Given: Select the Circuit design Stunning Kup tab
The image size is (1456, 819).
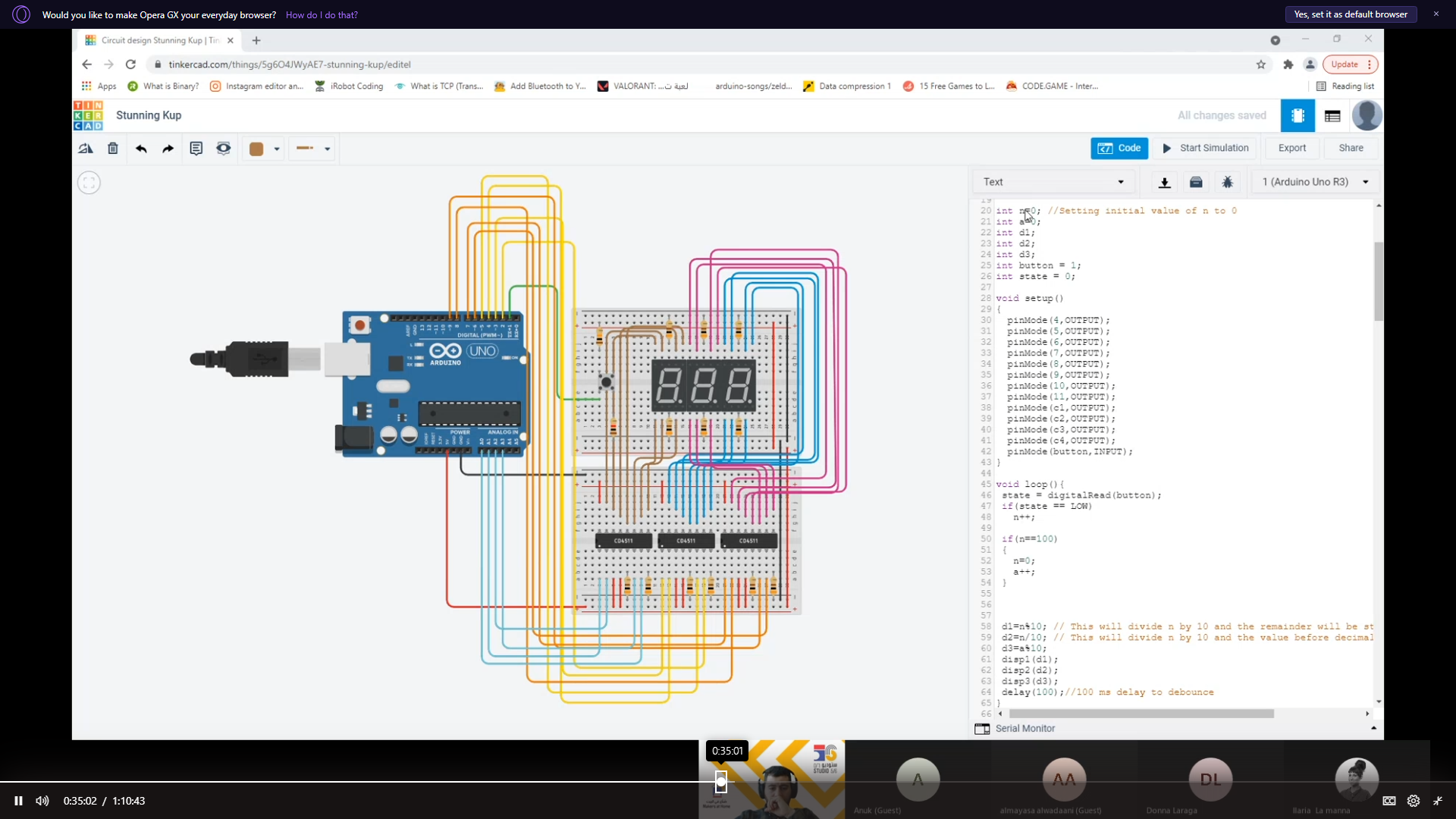Looking at the screenshot, I should pos(159,40).
